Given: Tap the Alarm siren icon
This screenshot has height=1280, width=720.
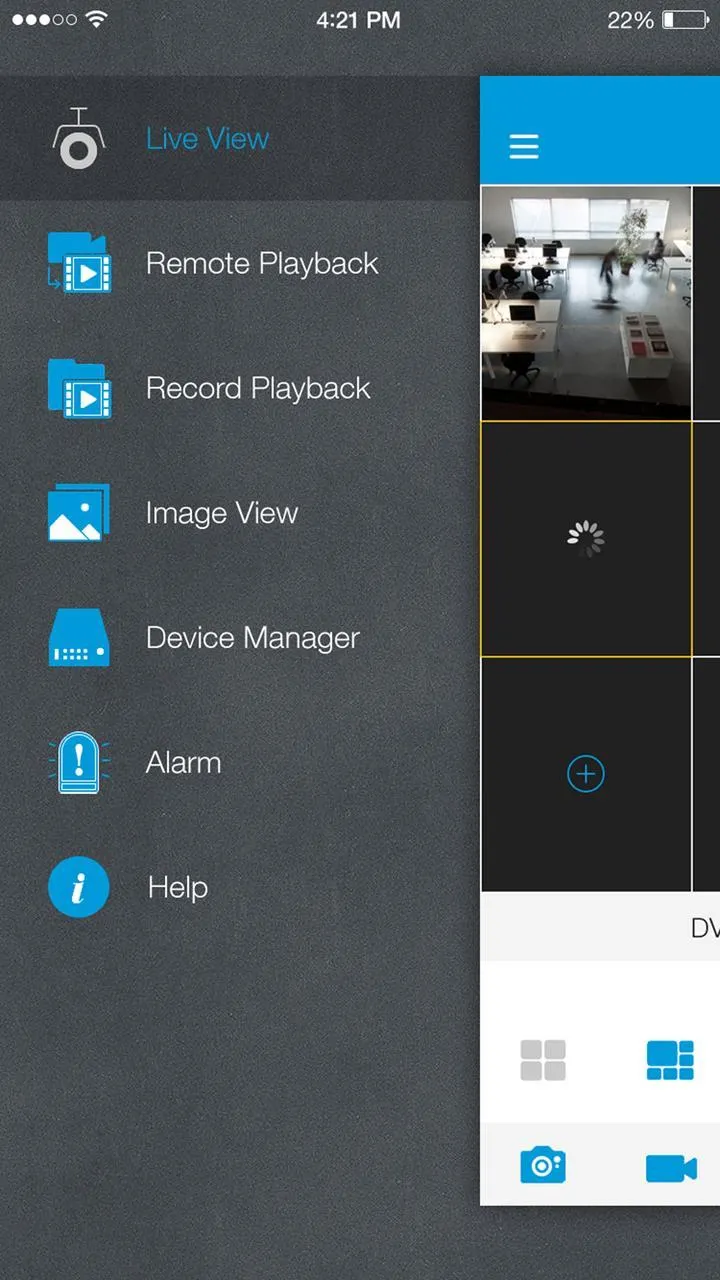Looking at the screenshot, I should coord(79,763).
